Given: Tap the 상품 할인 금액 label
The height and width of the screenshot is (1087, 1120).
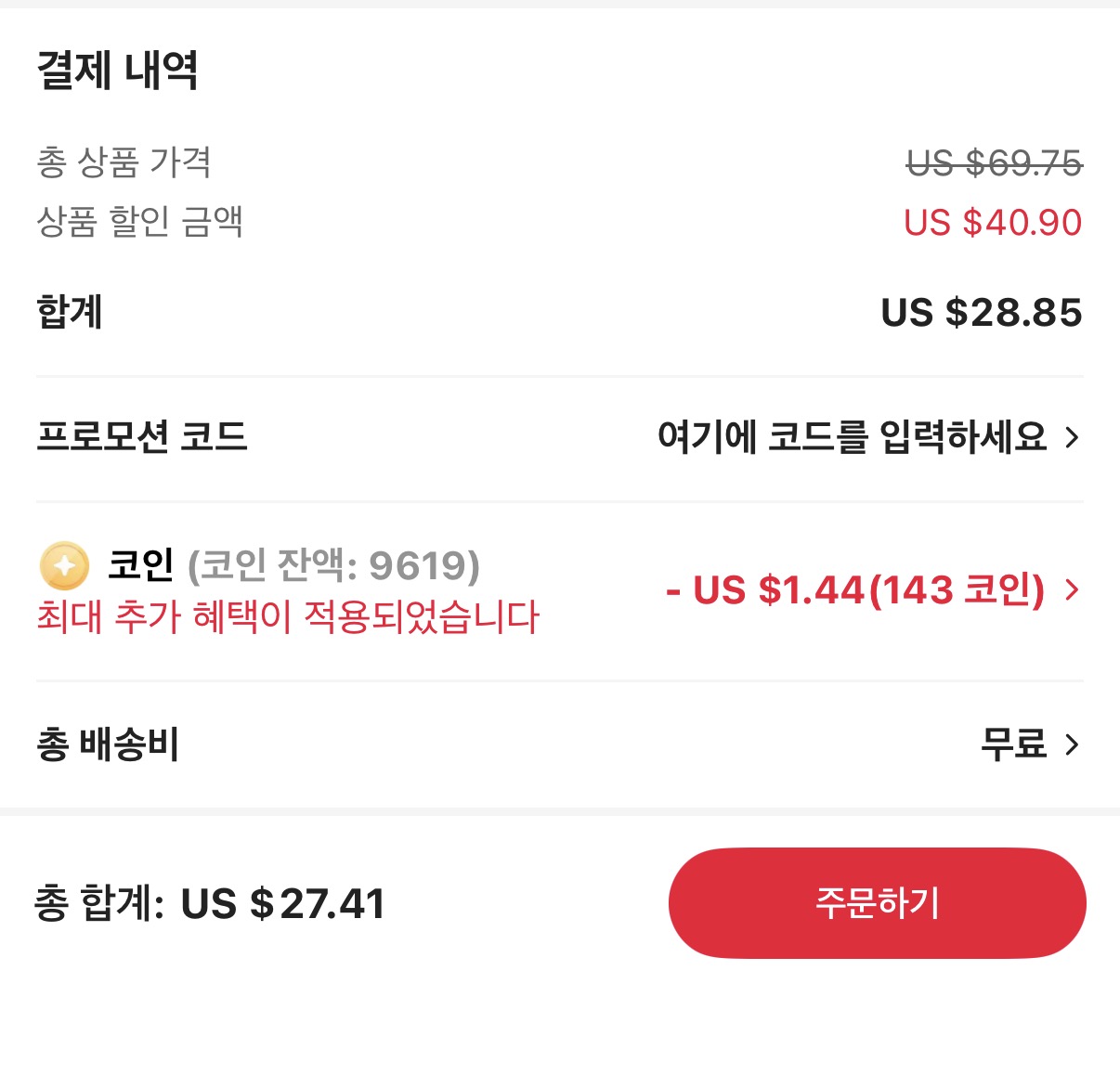Looking at the screenshot, I should [139, 222].
